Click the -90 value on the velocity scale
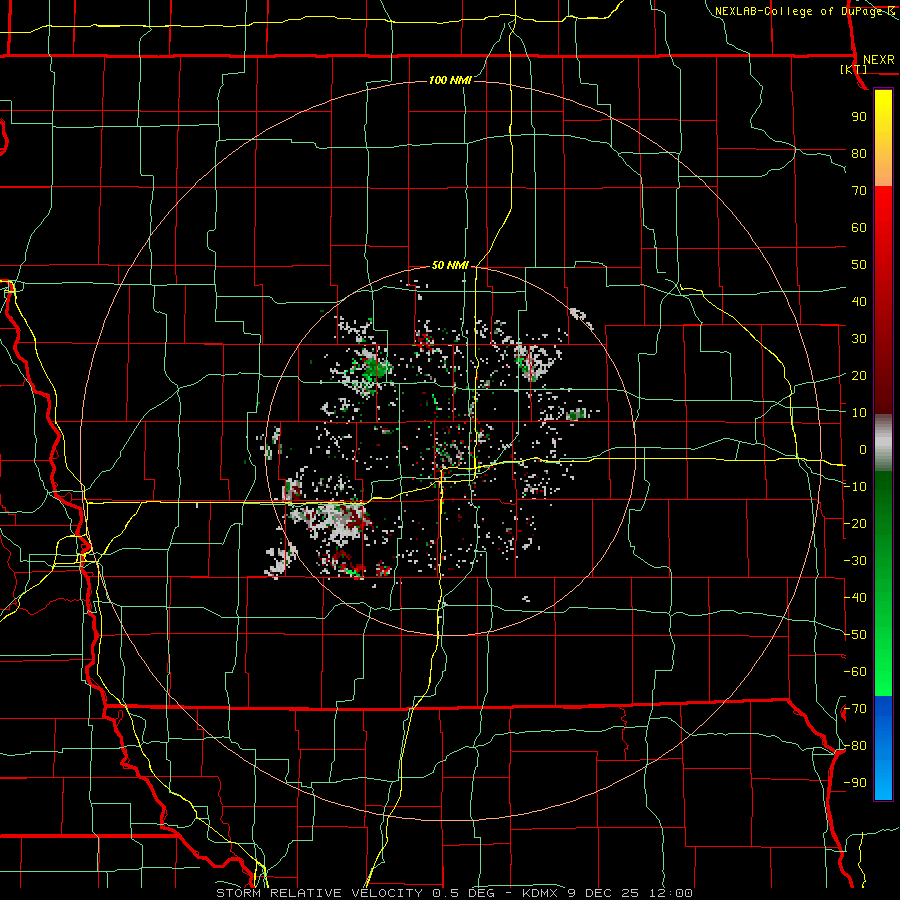 tap(855, 783)
